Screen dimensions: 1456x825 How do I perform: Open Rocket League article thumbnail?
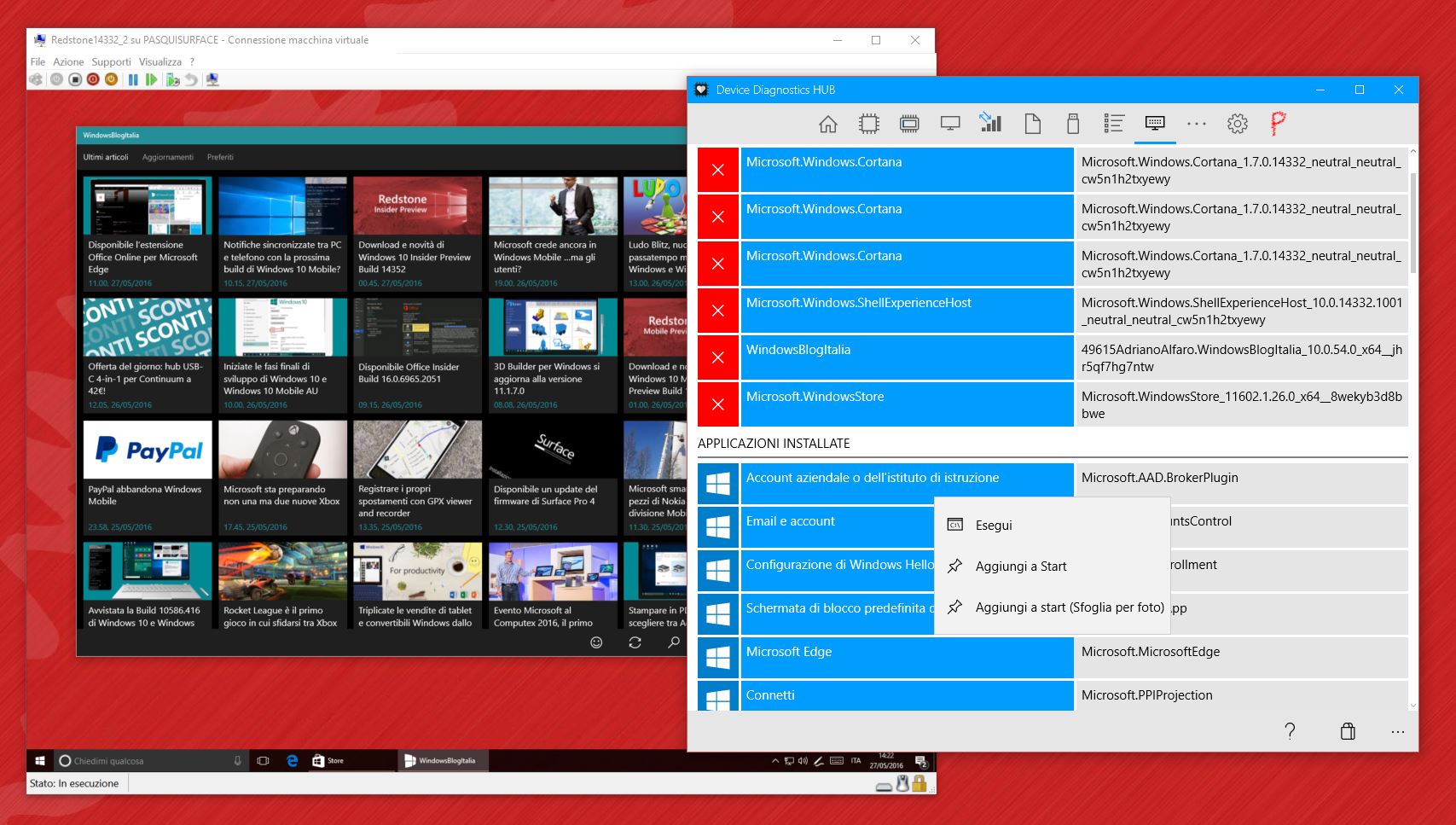pos(282,571)
